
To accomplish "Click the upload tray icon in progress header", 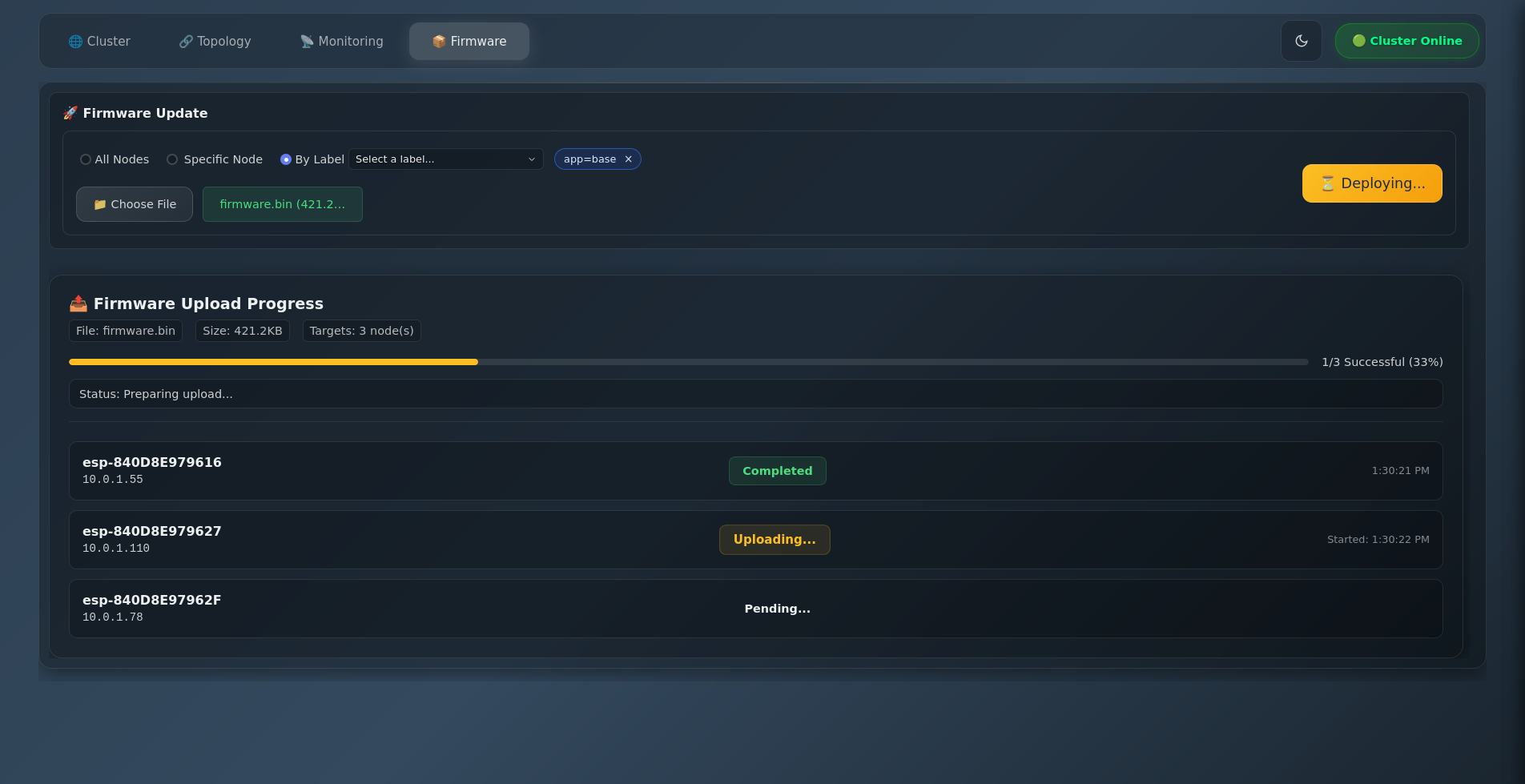I will (78, 304).
